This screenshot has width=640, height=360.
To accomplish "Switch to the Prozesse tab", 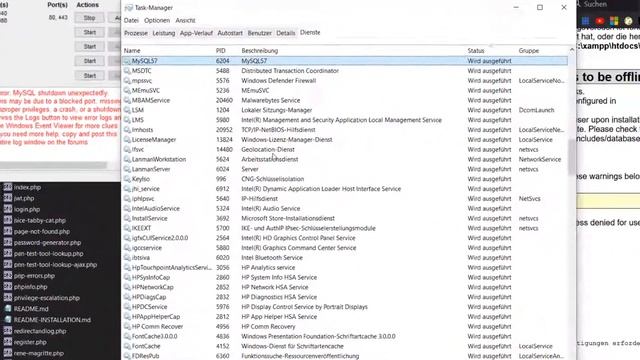I will [x=136, y=33].
